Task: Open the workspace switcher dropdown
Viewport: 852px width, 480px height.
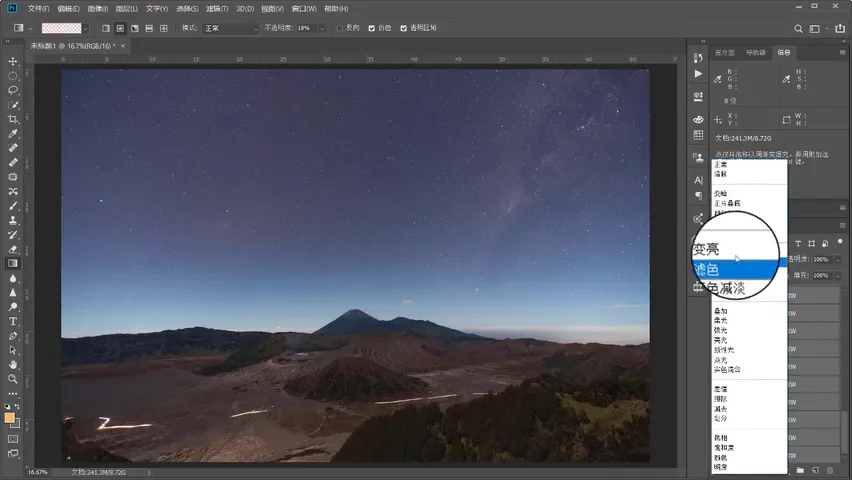Action: click(x=817, y=29)
